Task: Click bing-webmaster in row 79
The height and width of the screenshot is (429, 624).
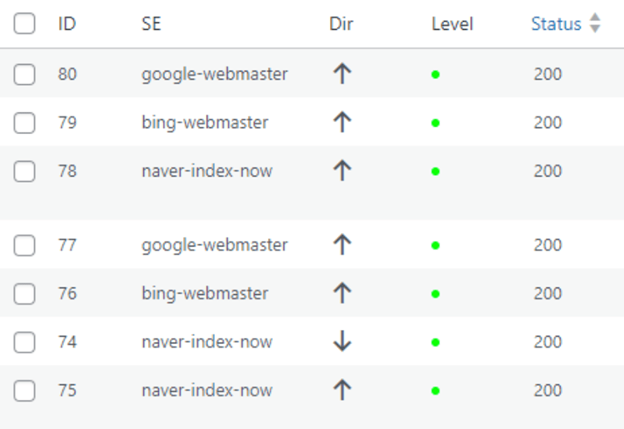Action: coord(205,123)
